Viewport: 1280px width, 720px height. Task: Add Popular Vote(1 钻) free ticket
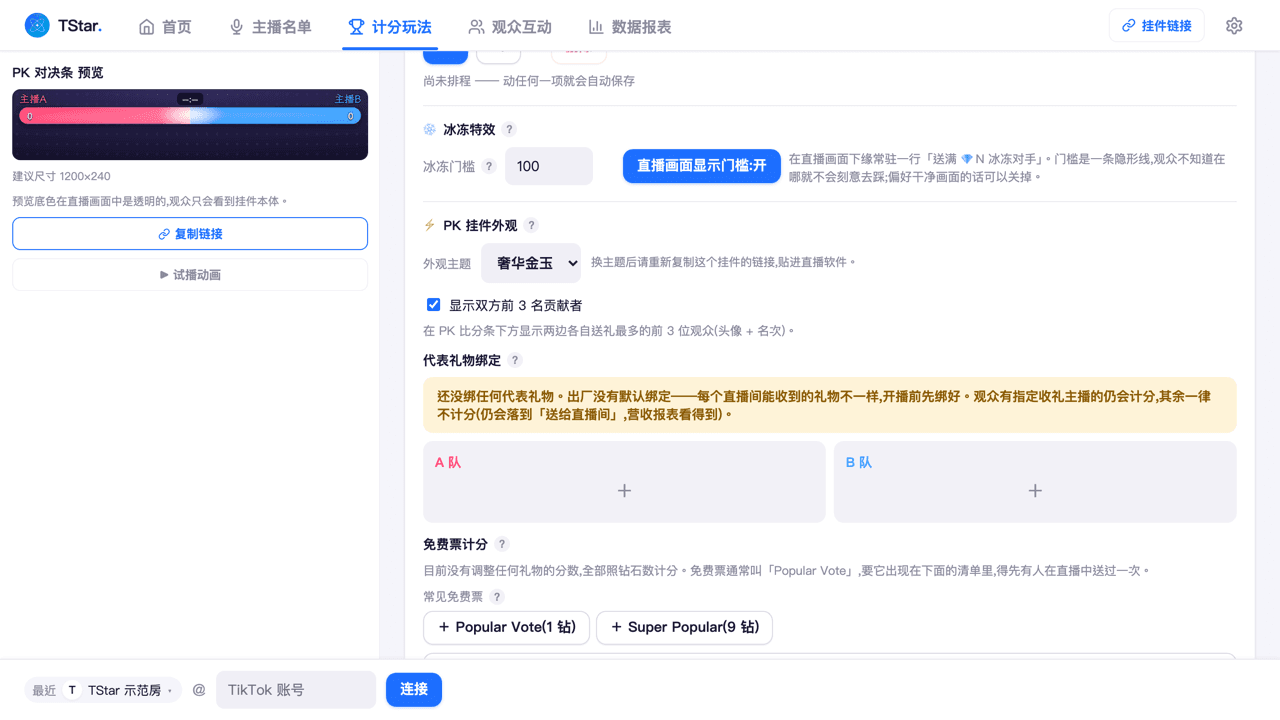[507, 628]
